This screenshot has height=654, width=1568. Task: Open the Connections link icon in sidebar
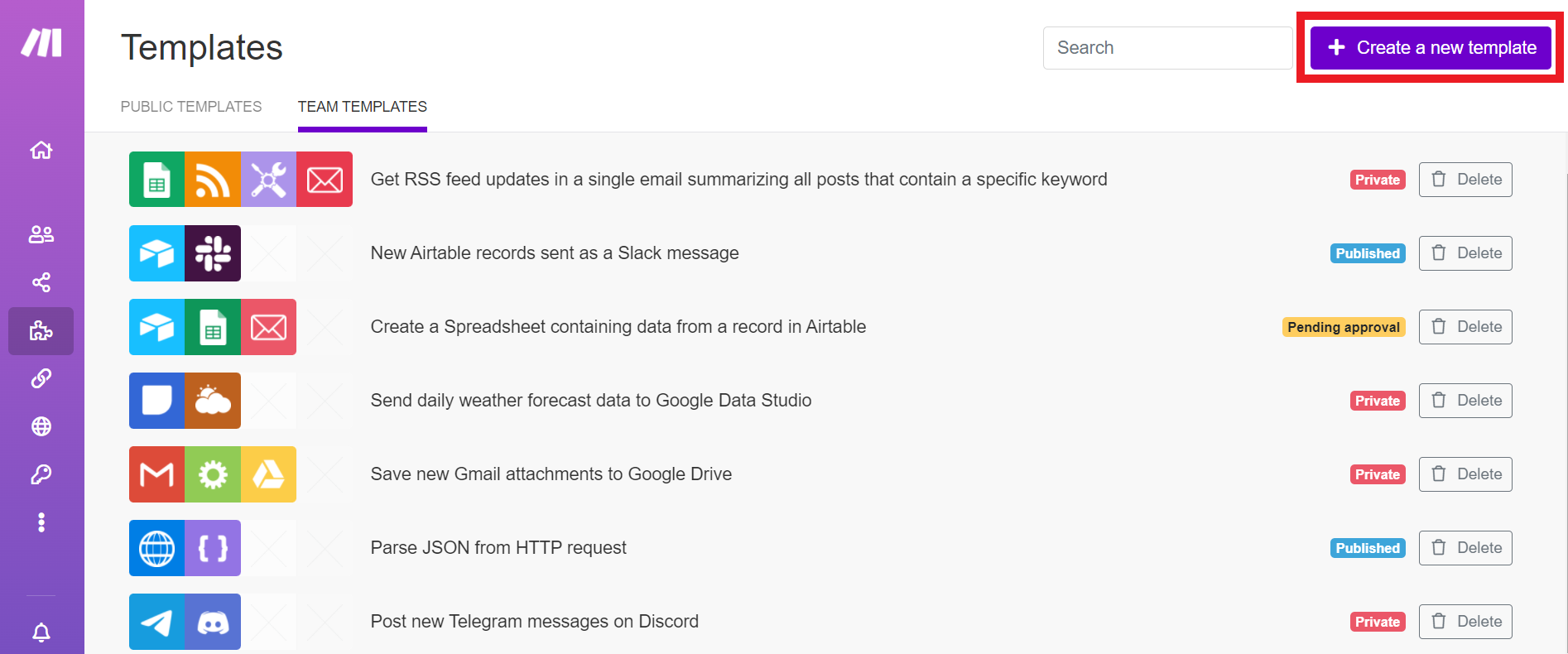(x=41, y=378)
